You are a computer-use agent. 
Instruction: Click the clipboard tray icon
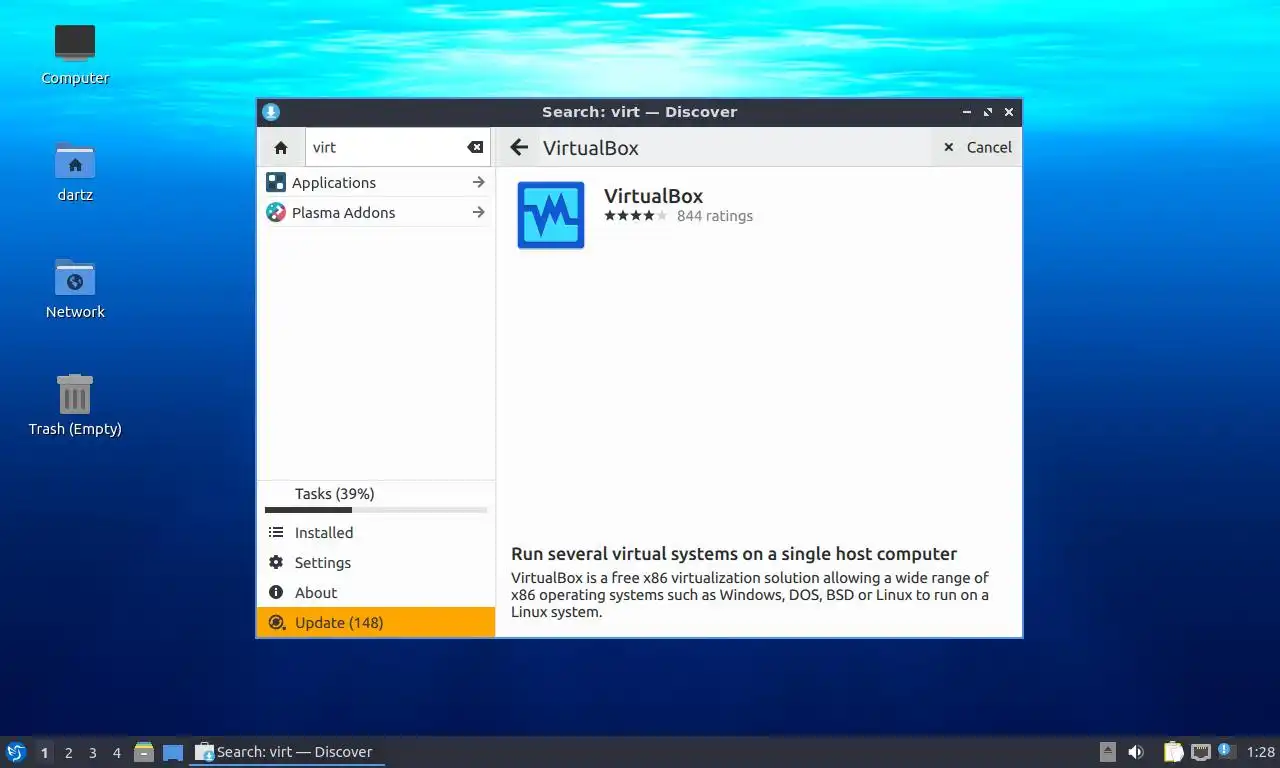1173,752
